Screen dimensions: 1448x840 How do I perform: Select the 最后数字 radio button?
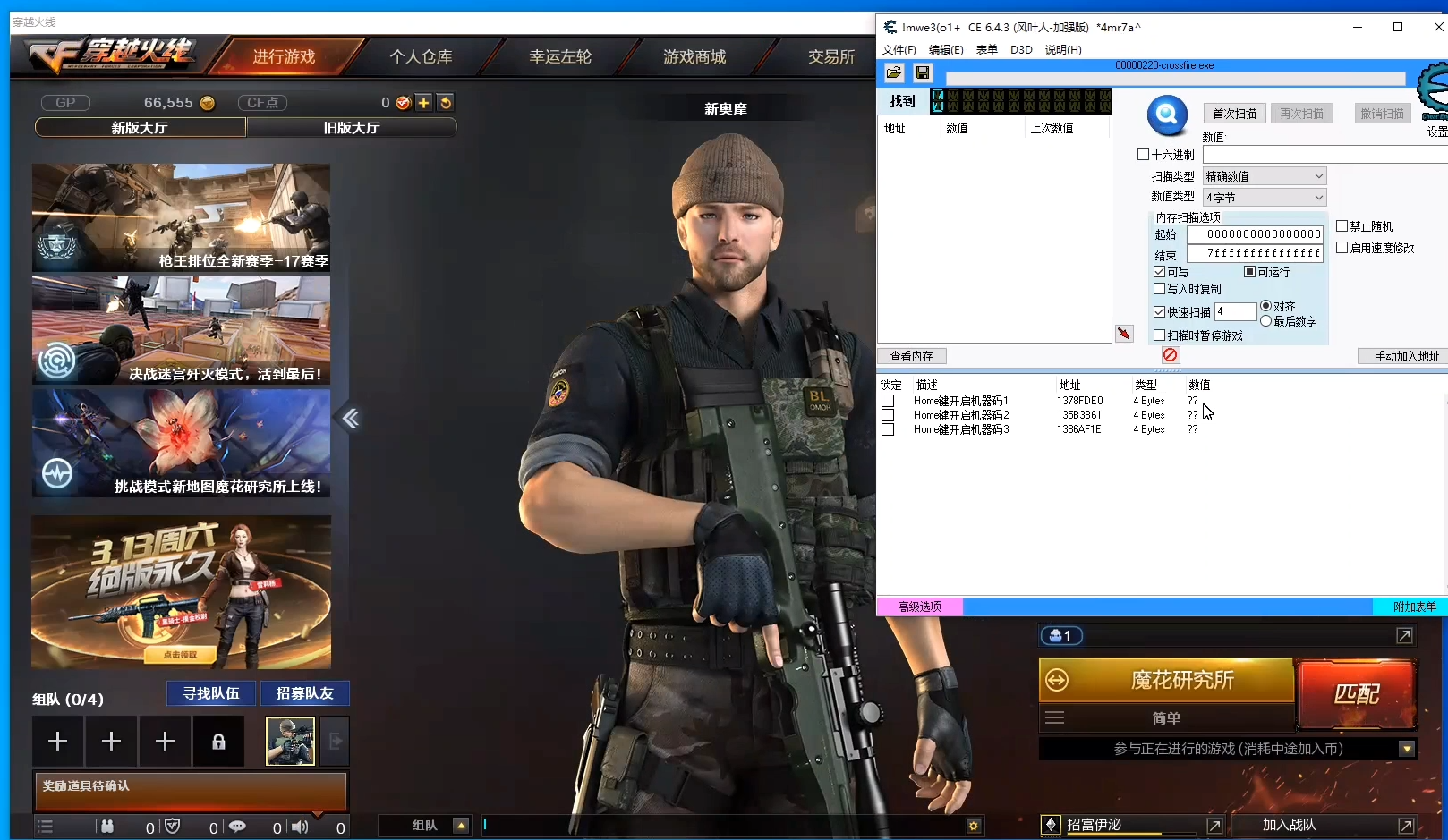(1266, 321)
